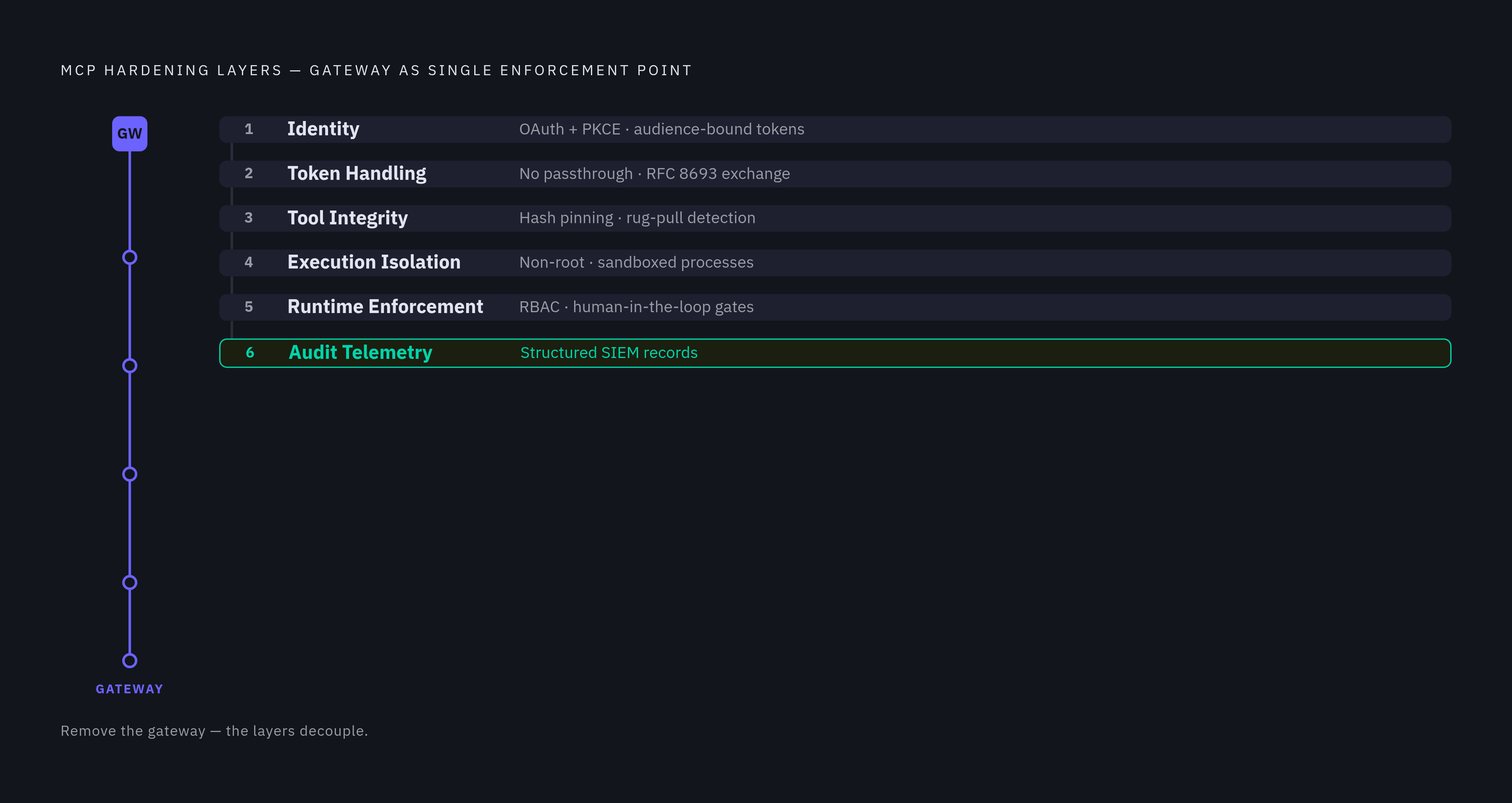Click the GATEWAY label under the line
Viewport: 1512px width, 803px height.
click(x=129, y=689)
